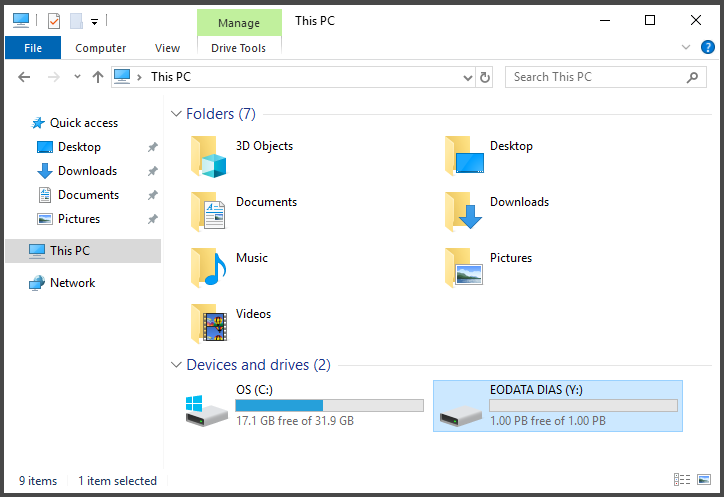Select Network in navigation pane
This screenshot has height=497, width=724.
(72, 283)
